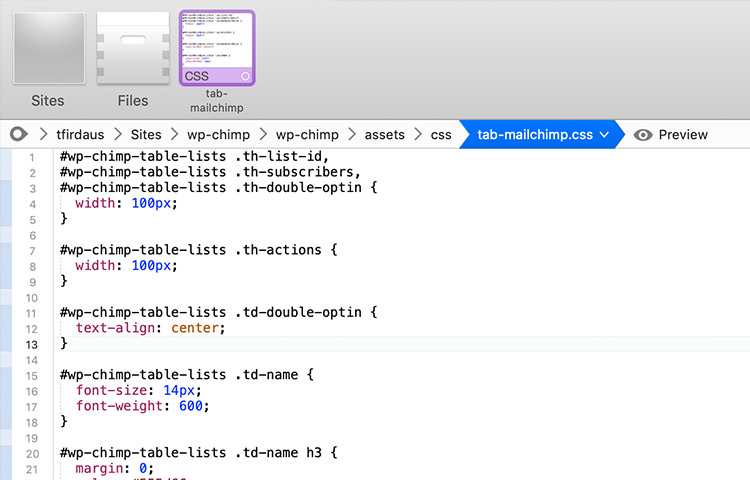The width and height of the screenshot is (750, 480).
Task: Open the Sites tab thumbnail
Action: click(48, 48)
